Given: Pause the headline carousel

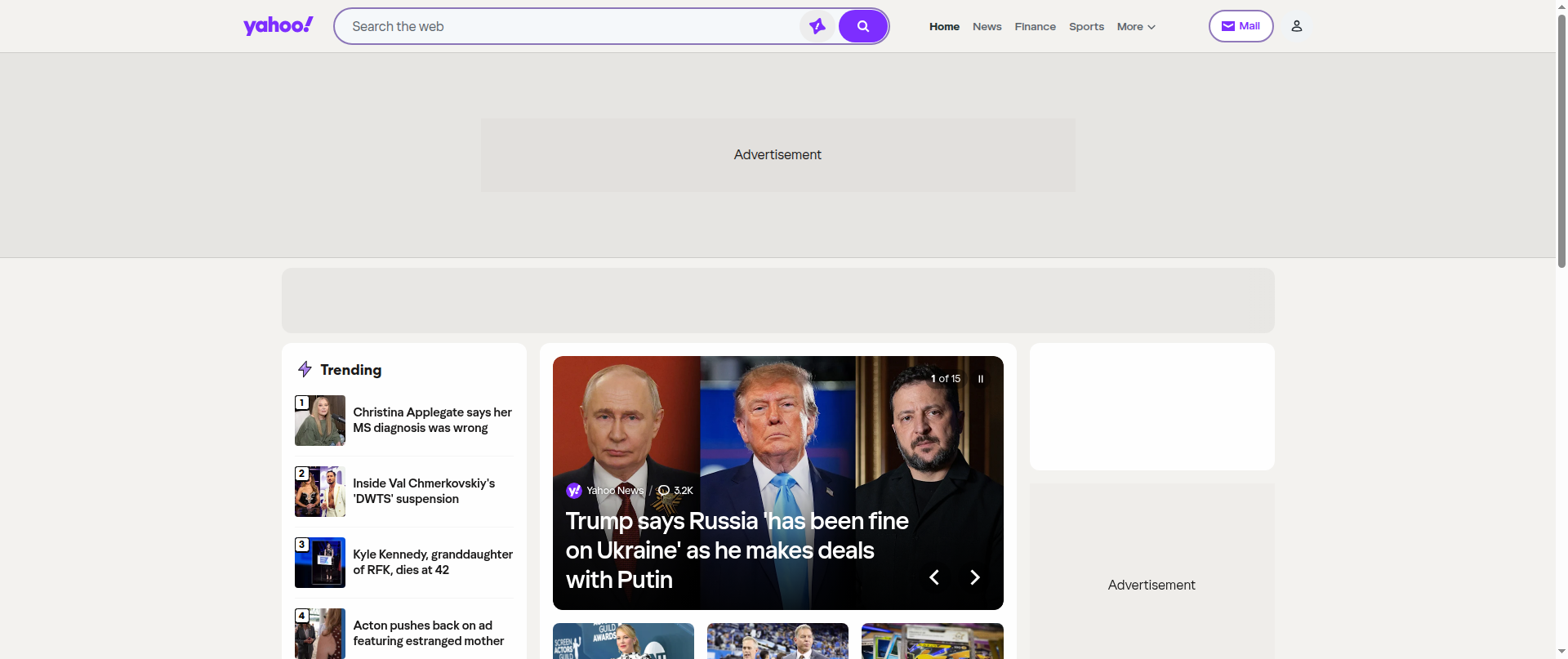Looking at the screenshot, I should pos(981,379).
